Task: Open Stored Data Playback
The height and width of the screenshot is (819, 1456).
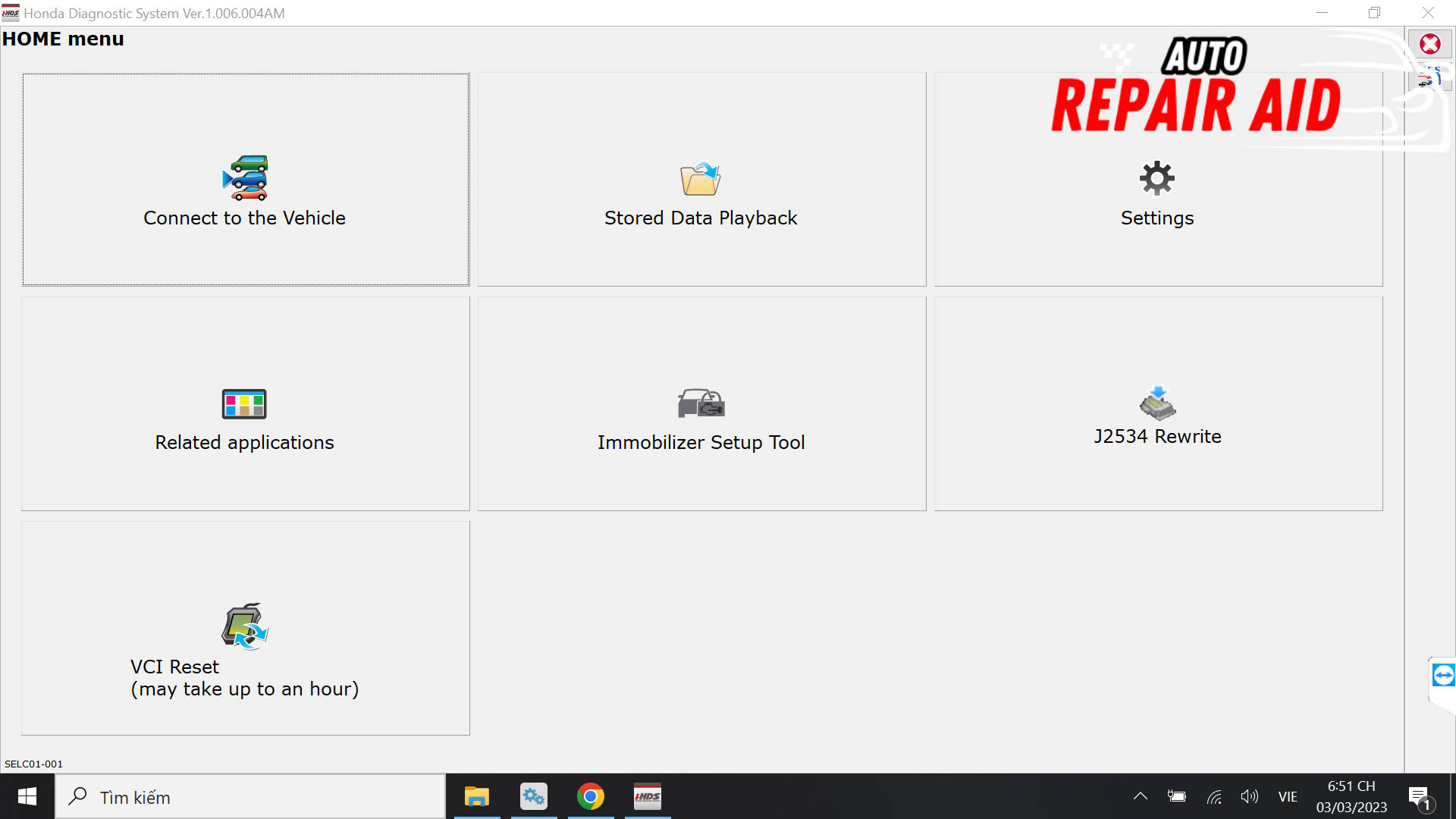Action: pyautogui.click(x=701, y=180)
